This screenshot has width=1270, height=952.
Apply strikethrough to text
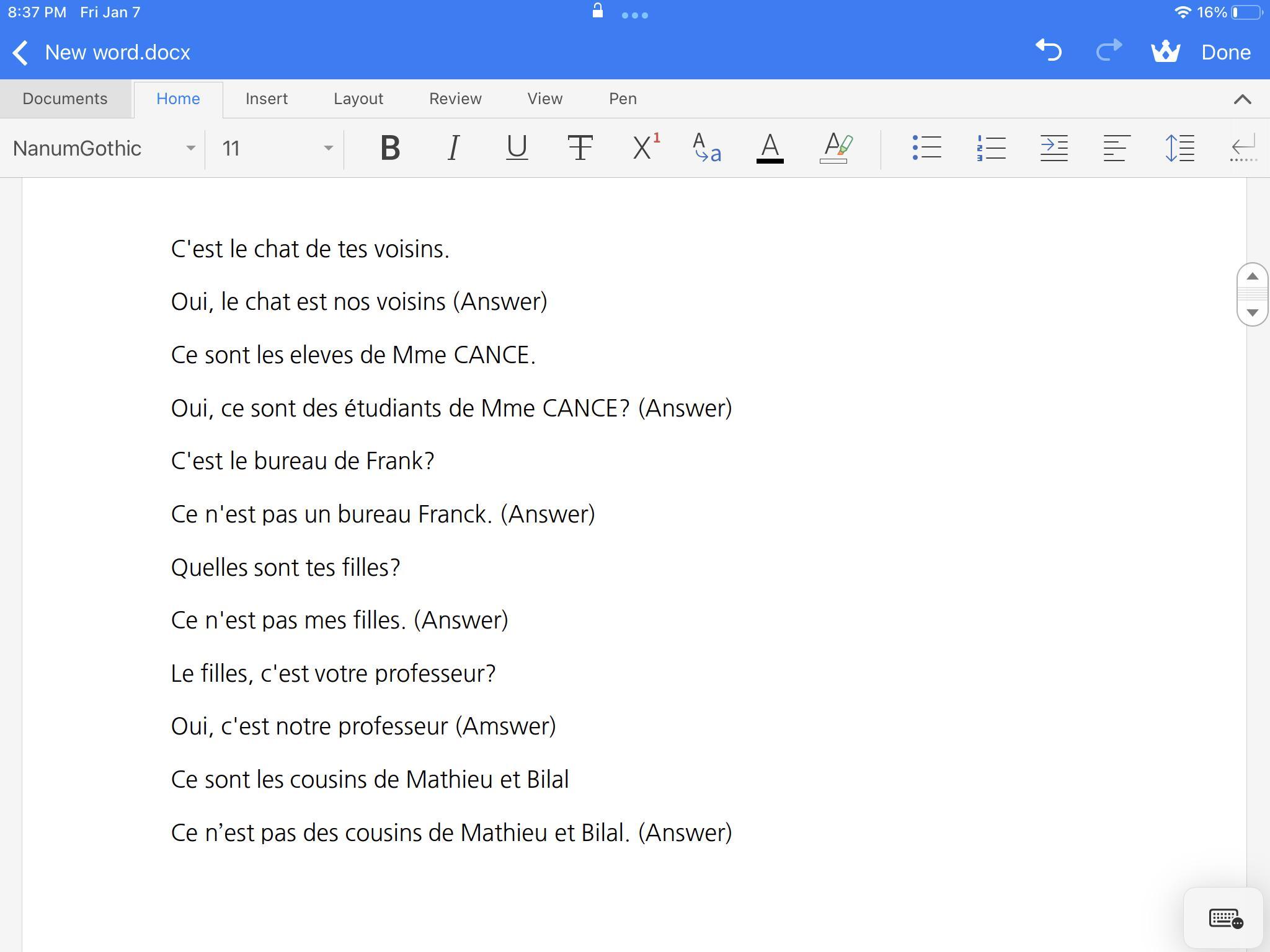click(x=580, y=148)
